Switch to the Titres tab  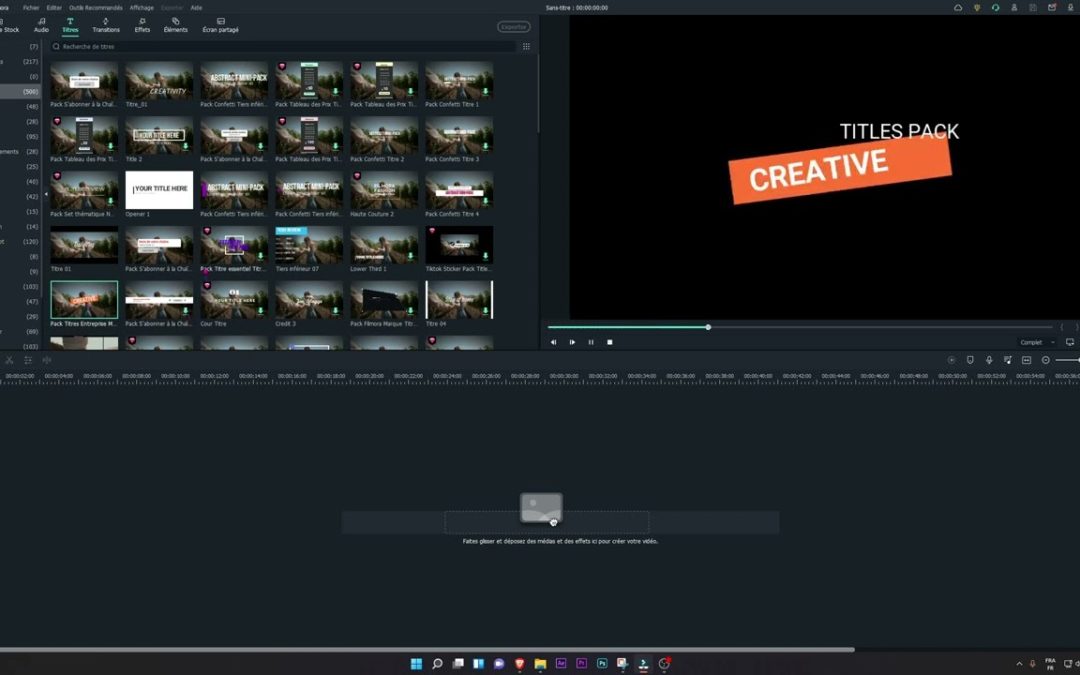pos(70,25)
